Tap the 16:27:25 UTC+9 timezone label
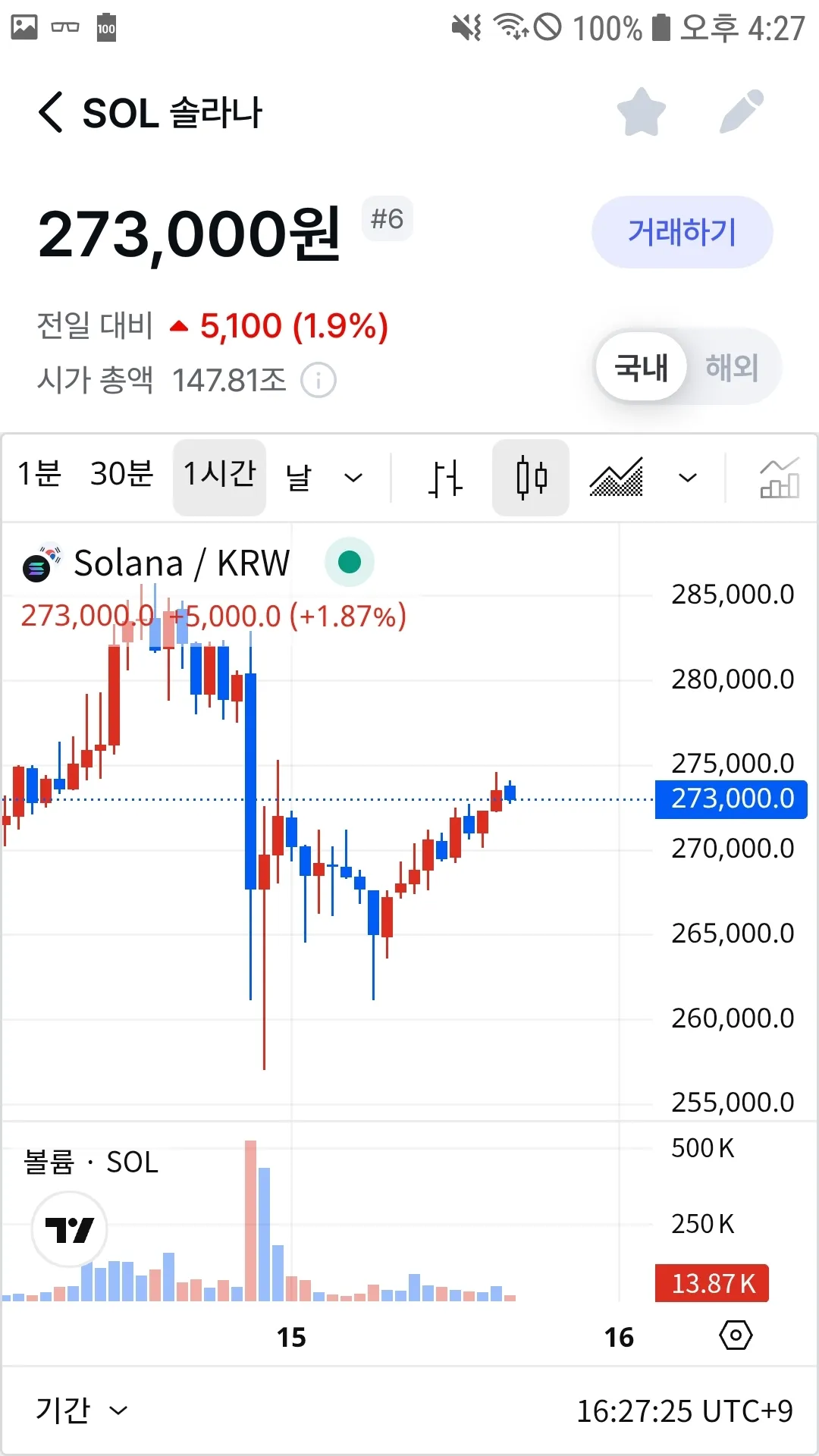 coord(684,1411)
